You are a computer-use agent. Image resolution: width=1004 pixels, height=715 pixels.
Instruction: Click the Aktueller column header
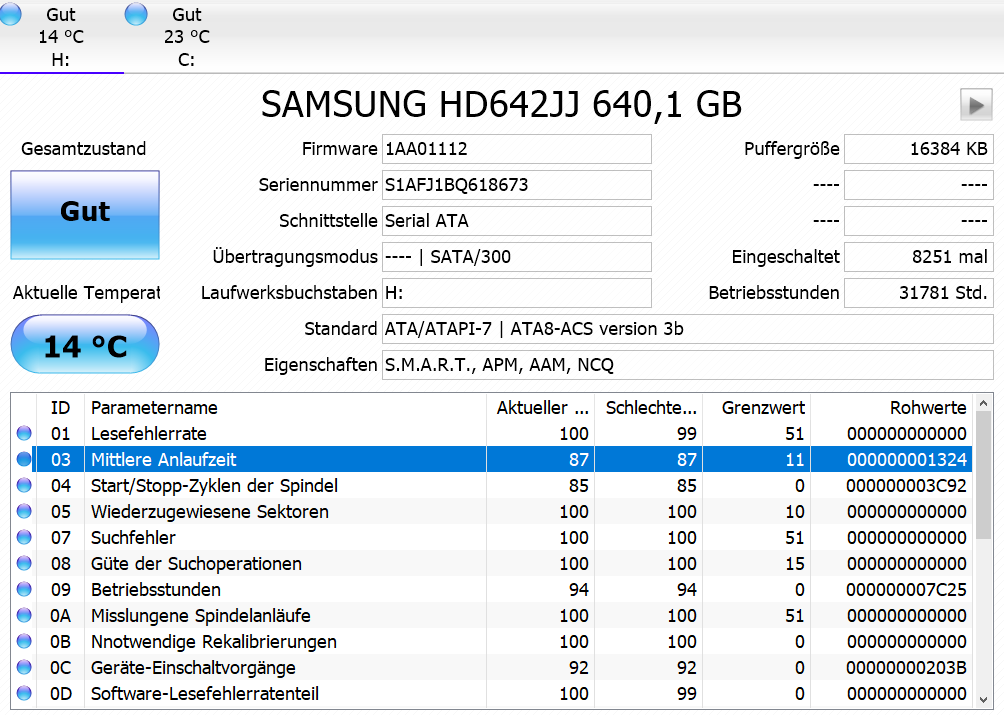(541, 408)
